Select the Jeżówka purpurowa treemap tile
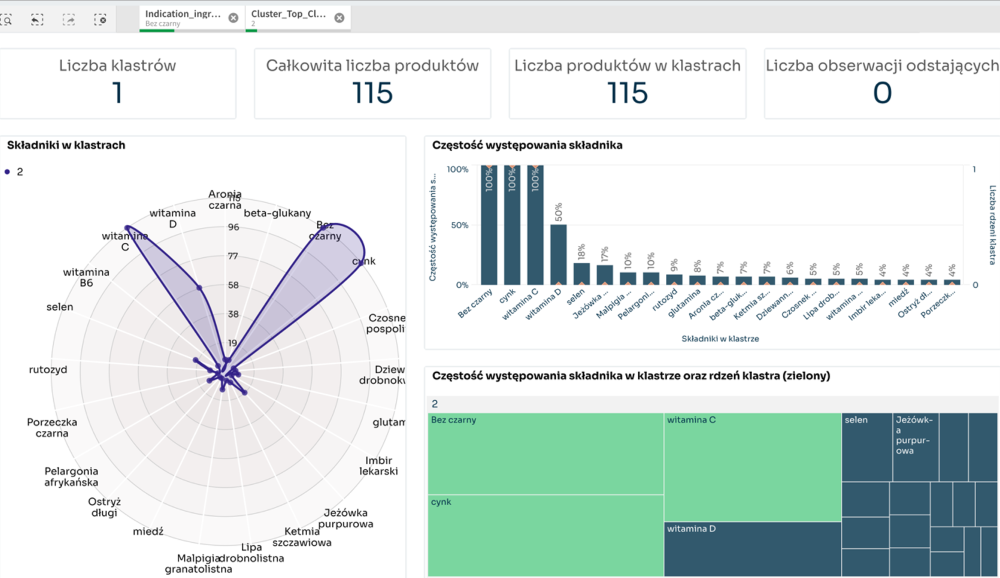Viewport: 1000px width, 578px height. click(x=914, y=447)
